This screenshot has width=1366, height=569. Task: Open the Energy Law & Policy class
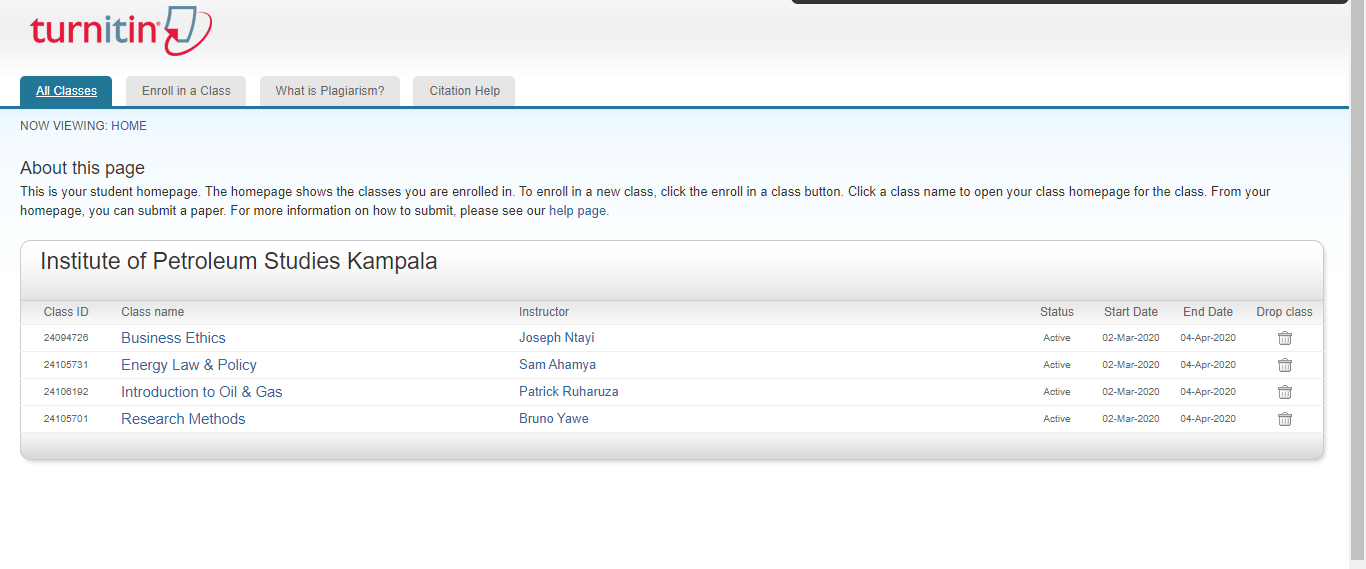click(x=188, y=365)
